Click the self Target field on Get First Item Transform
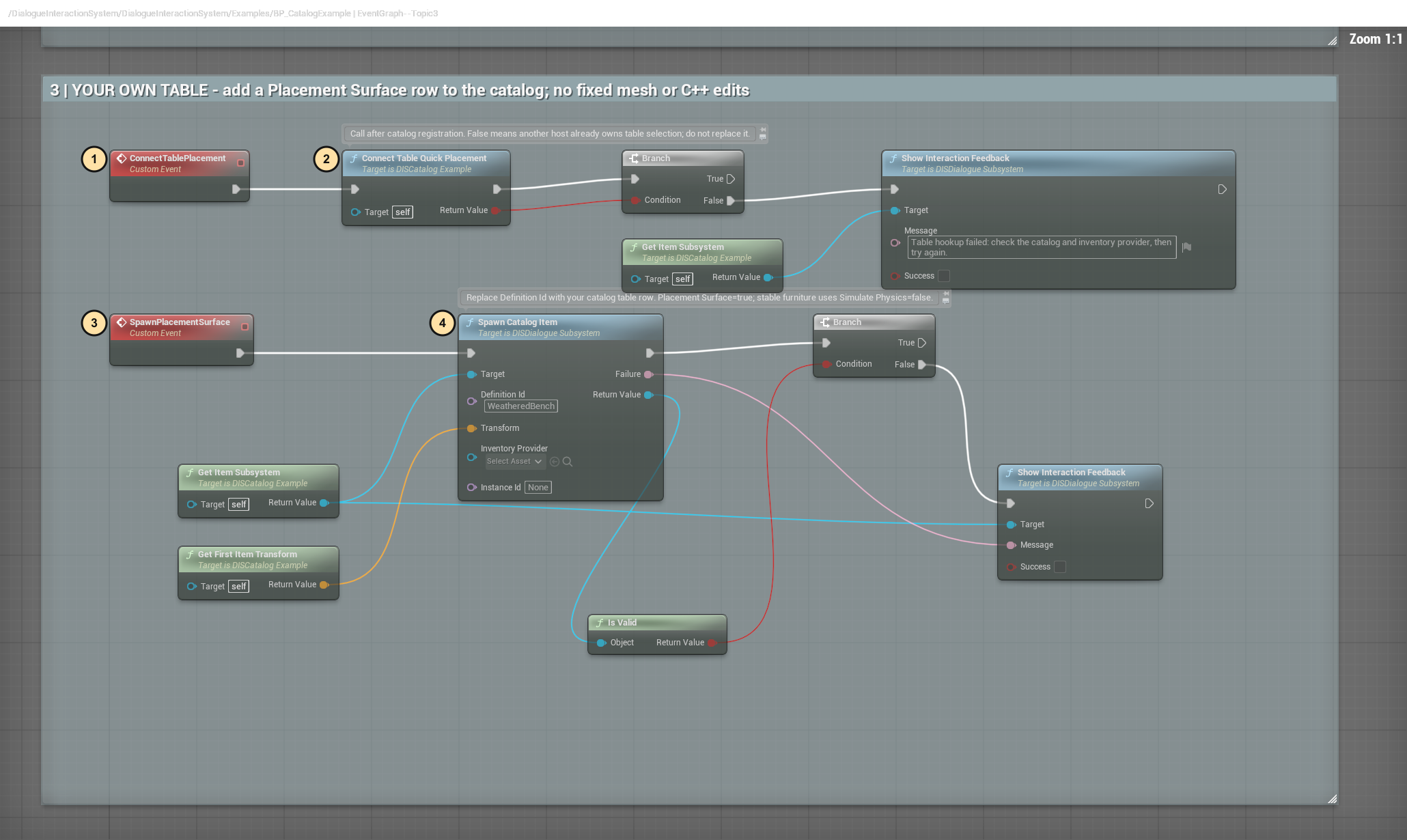 click(239, 587)
